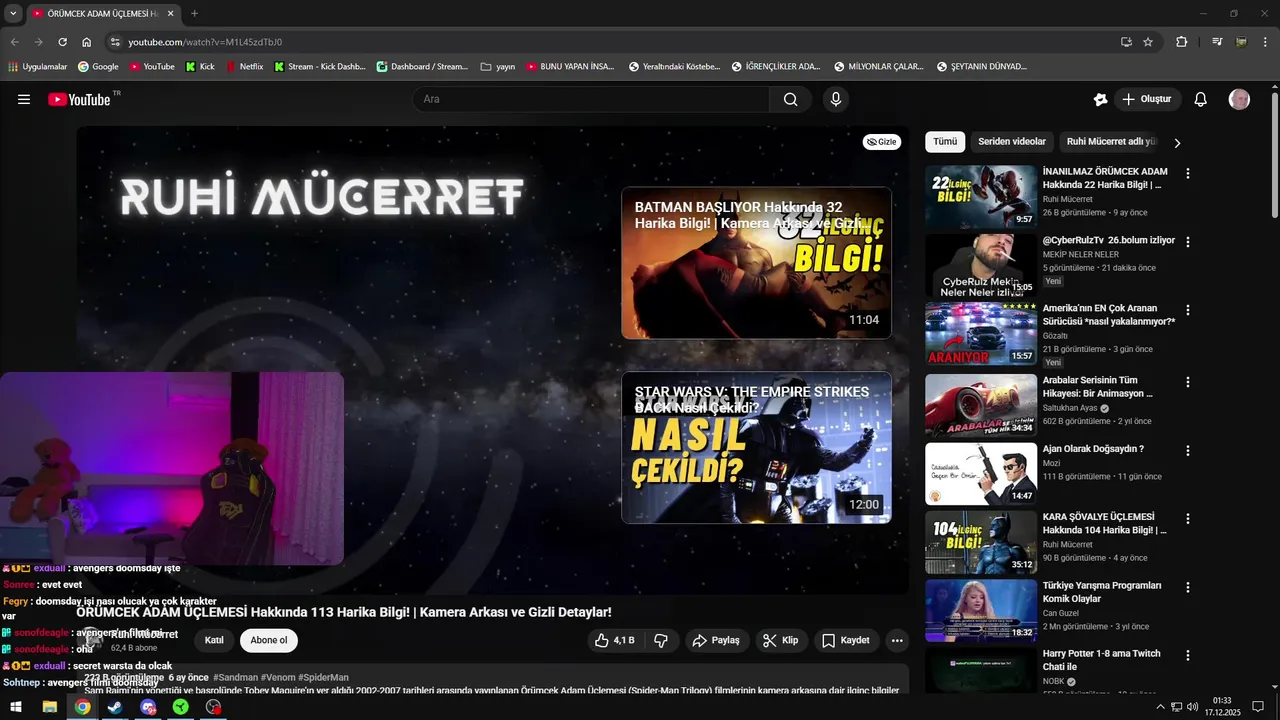The image size is (1280, 720).
Task: Hide end screen with Gizle button
Action: pos(882,142)
